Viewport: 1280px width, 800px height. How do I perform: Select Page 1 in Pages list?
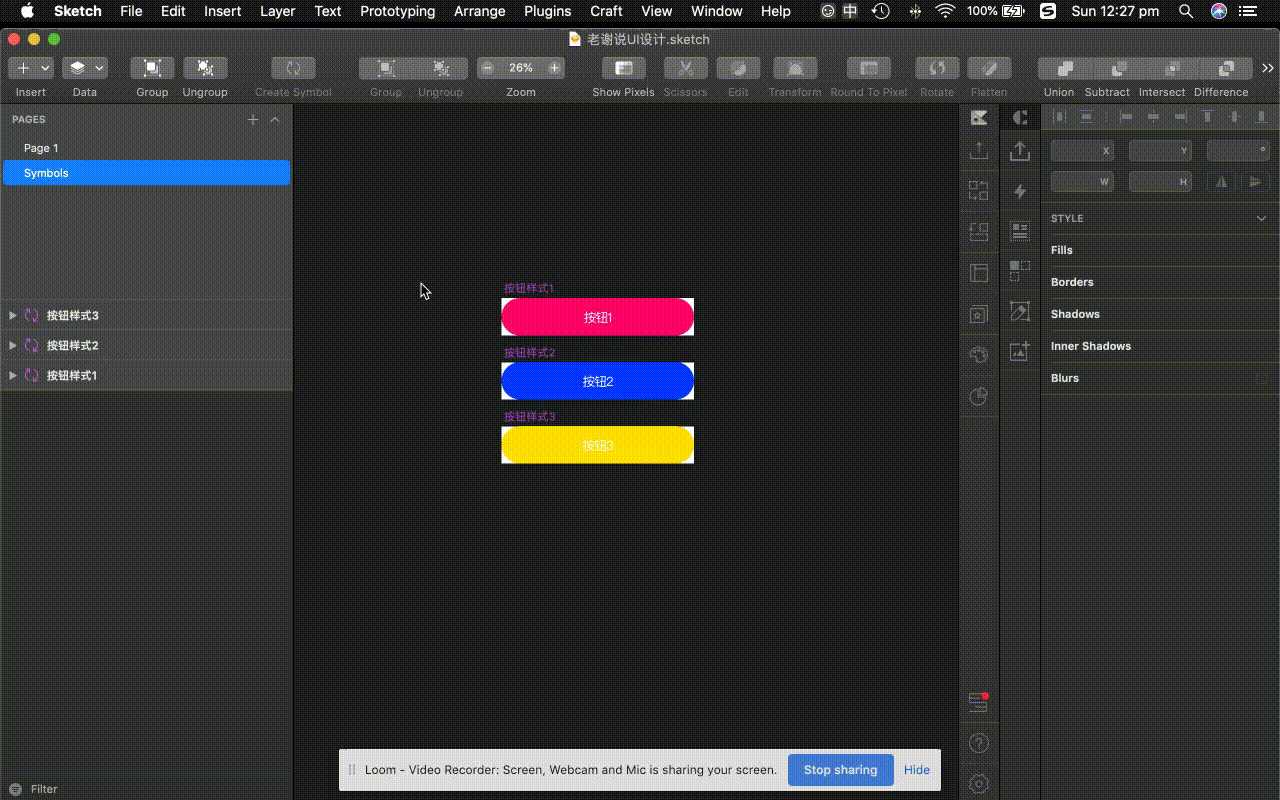(x=146, y=148)
